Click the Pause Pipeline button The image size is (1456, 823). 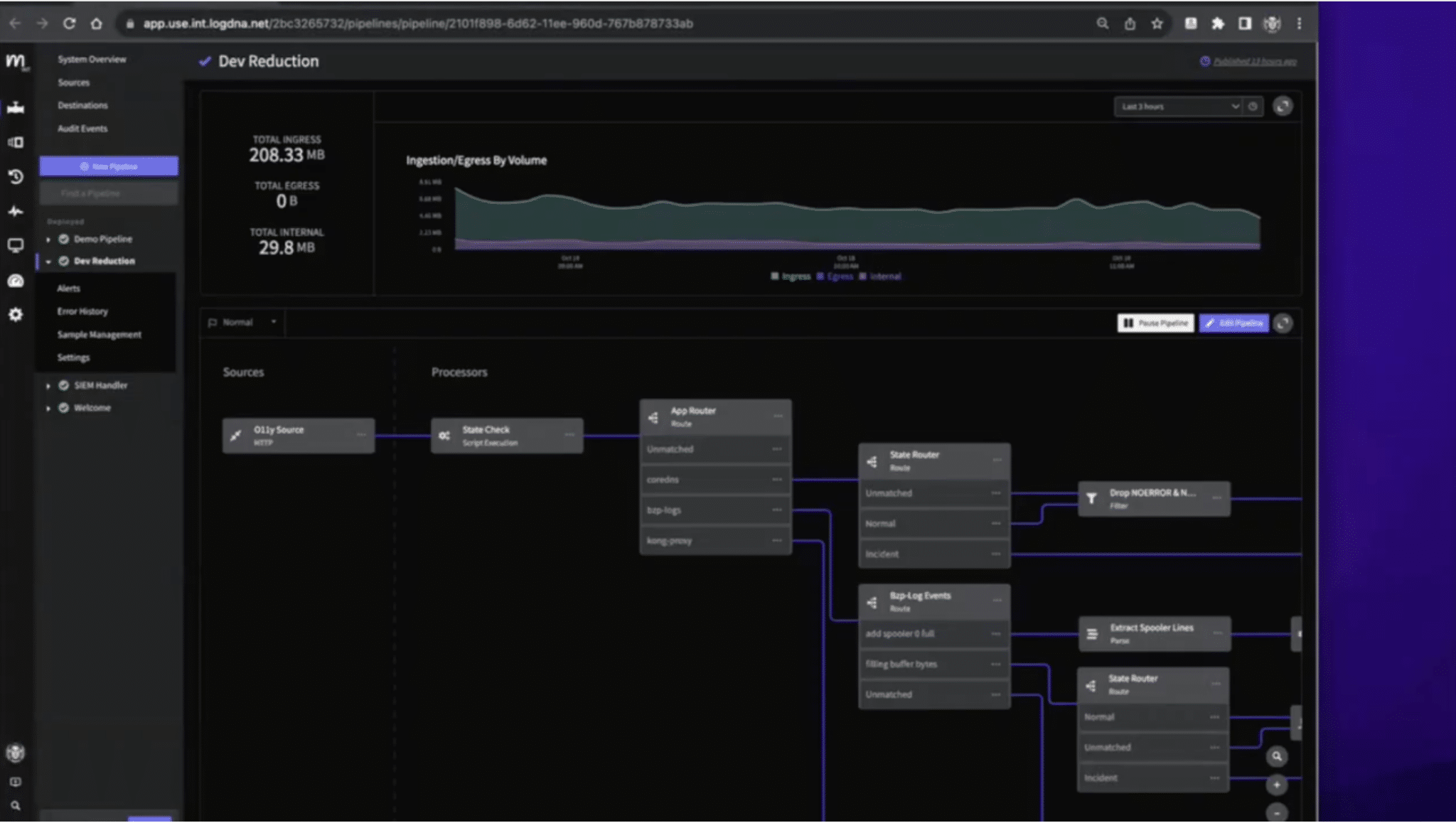click(1155, 323)
